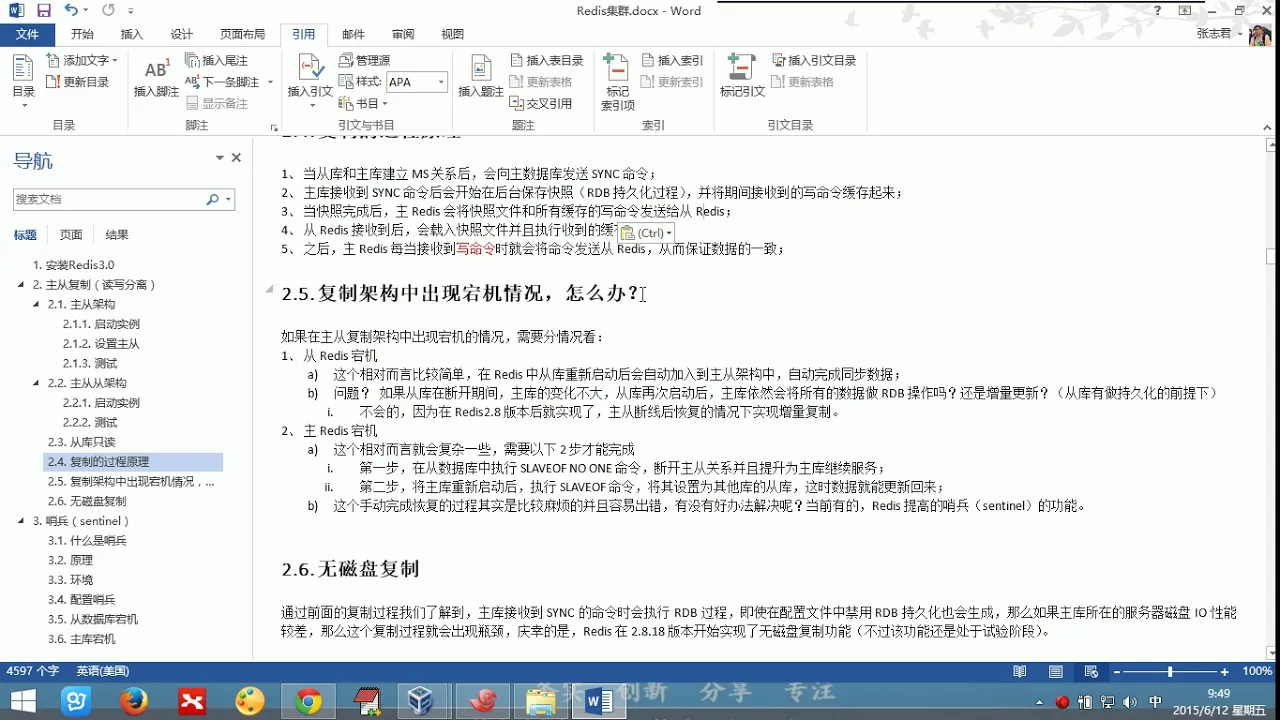Viewport: 1280px width, 720px height.
Task: Switch to the 开始 ribbon tab
Action: pyautogui.click(x=82, y=34)
